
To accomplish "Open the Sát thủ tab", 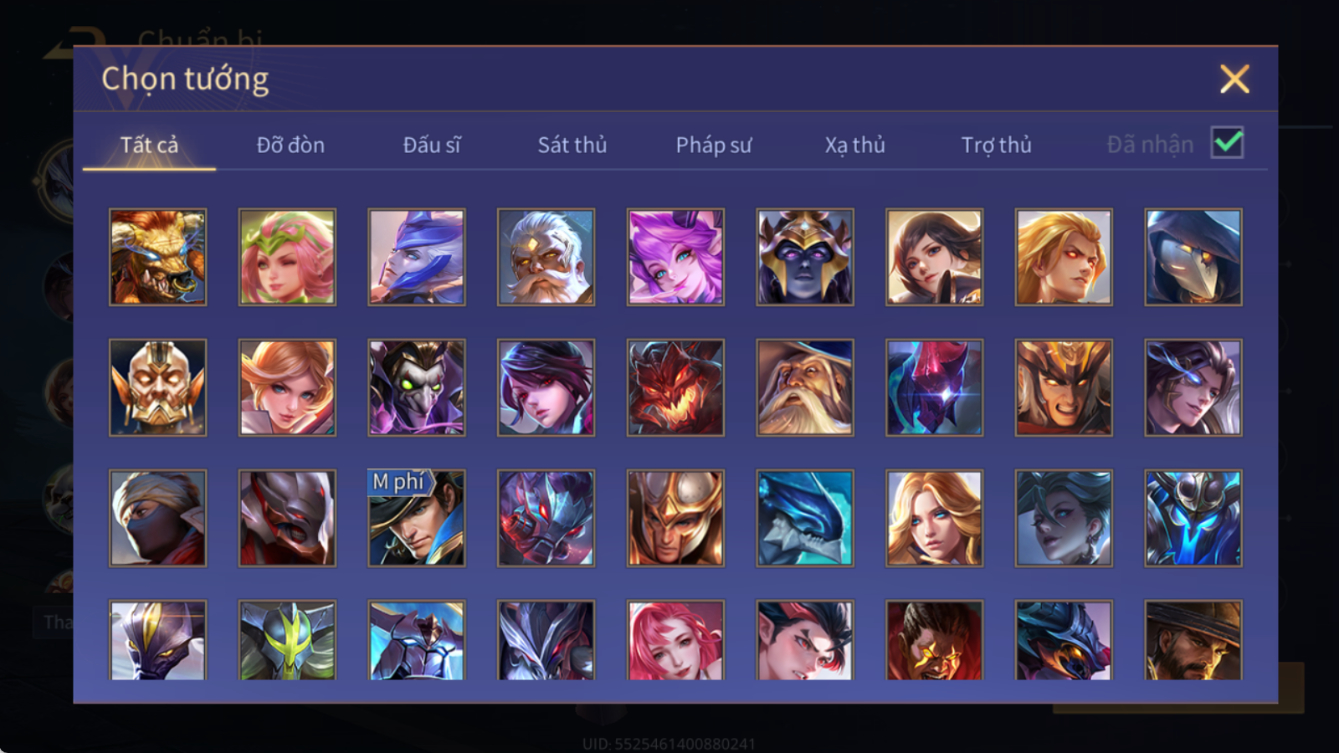I will pyautogui.click(x=572, y=145).
